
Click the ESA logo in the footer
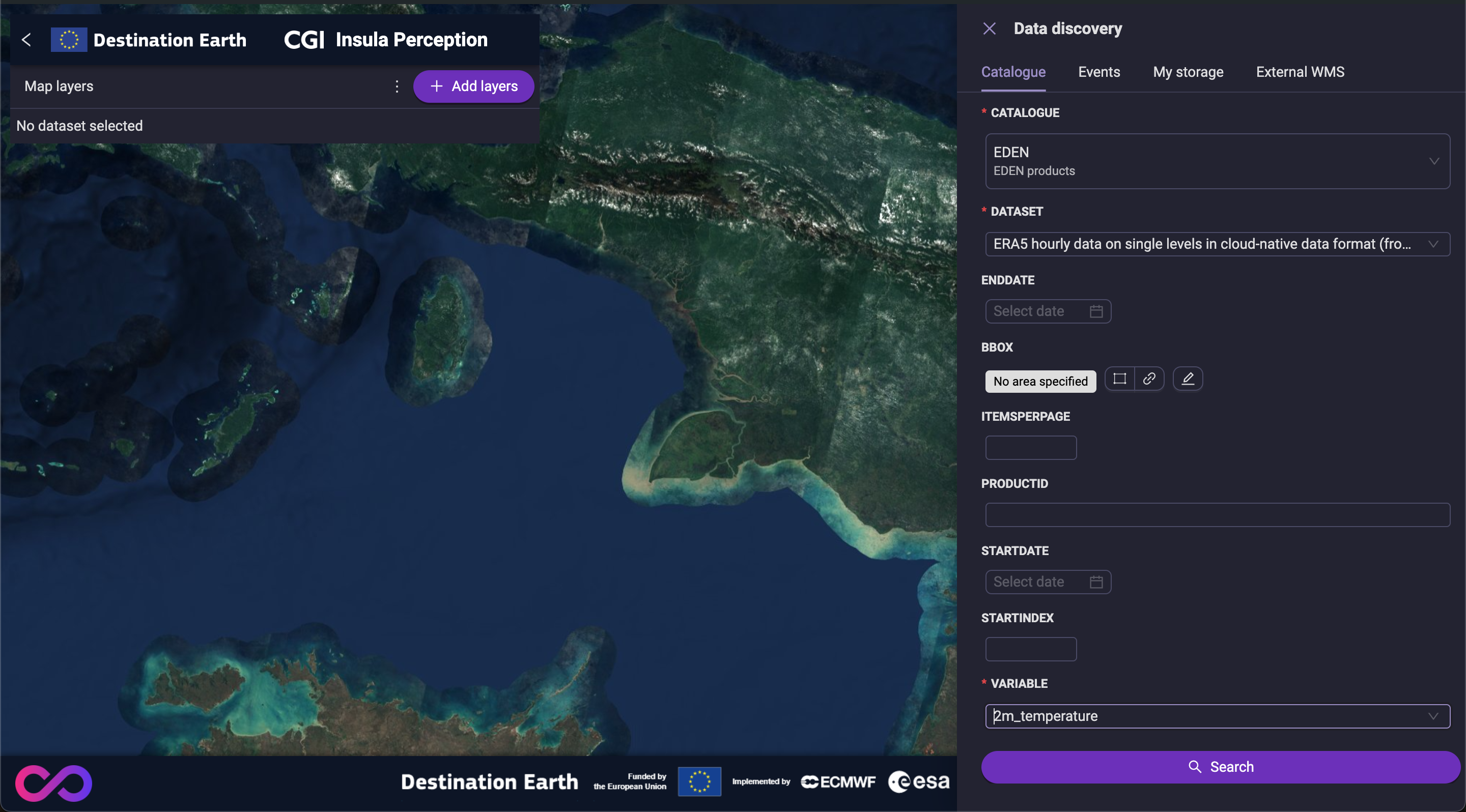click(918, 782)
